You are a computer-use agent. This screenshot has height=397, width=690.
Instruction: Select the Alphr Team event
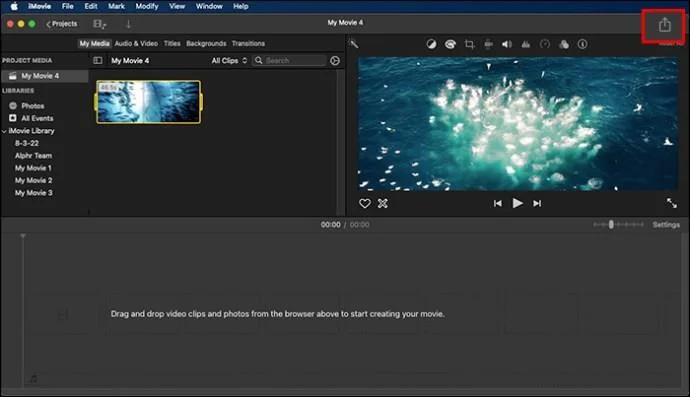coord(33,156)
